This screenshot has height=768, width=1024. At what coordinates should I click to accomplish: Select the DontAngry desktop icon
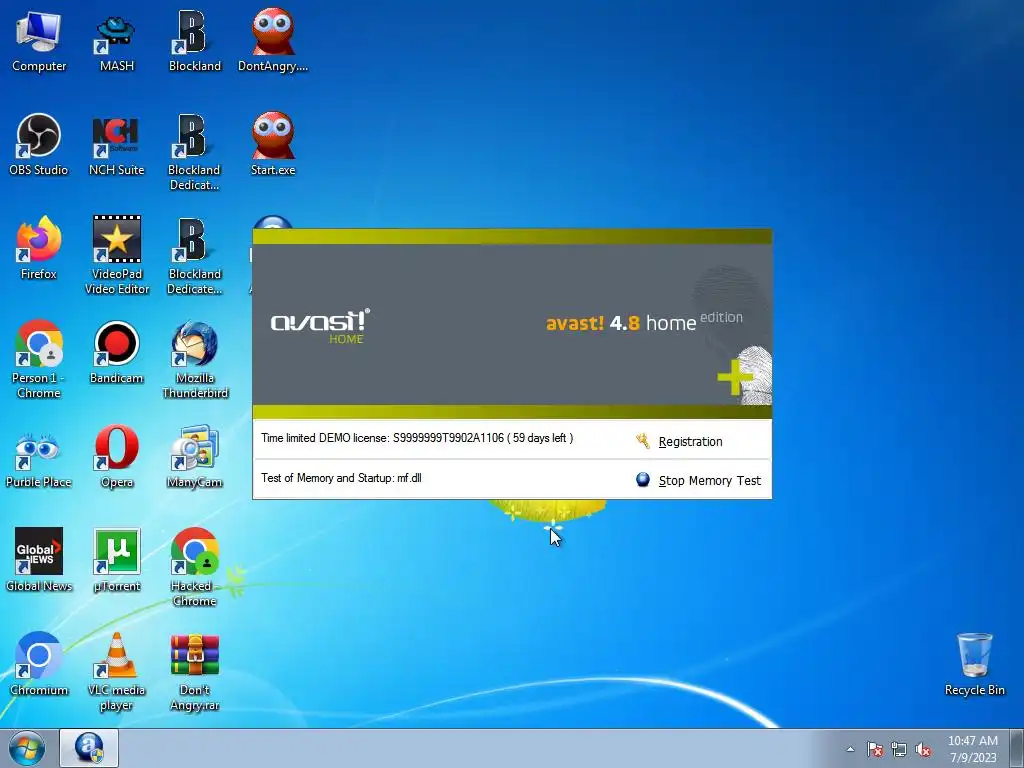273,40
